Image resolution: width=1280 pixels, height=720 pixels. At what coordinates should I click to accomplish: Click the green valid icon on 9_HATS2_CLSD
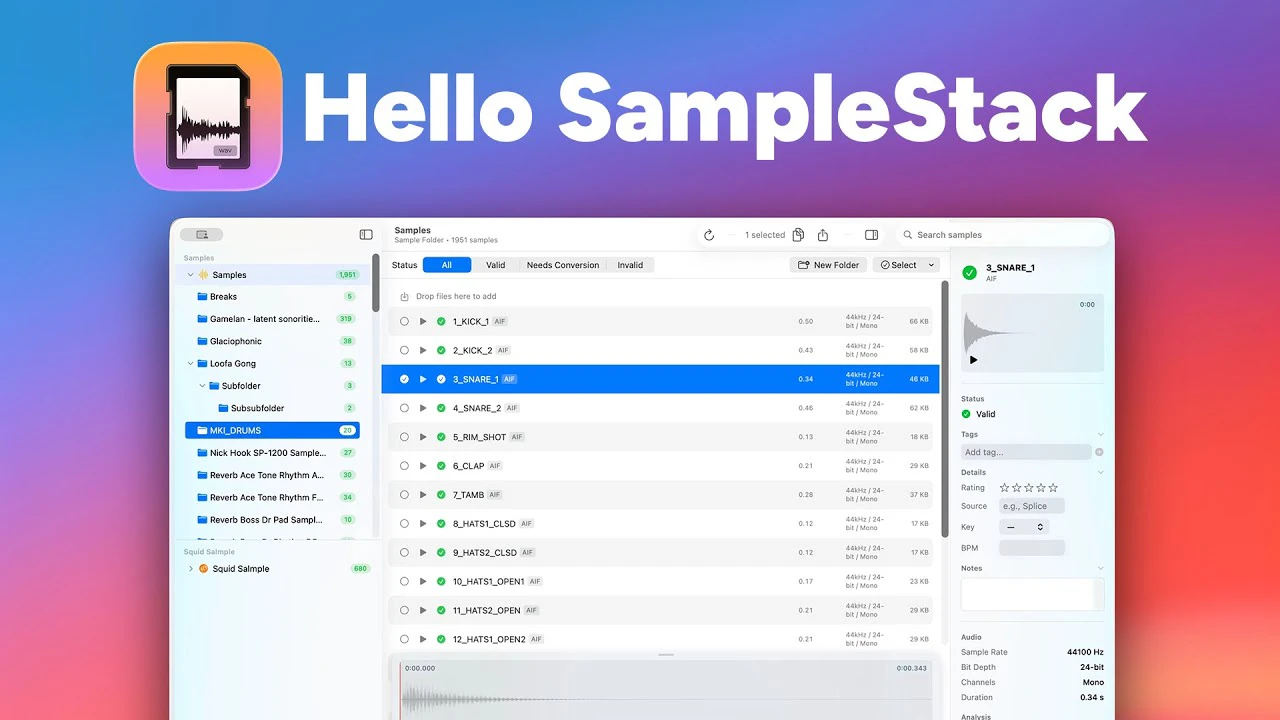tap(441, 552)
